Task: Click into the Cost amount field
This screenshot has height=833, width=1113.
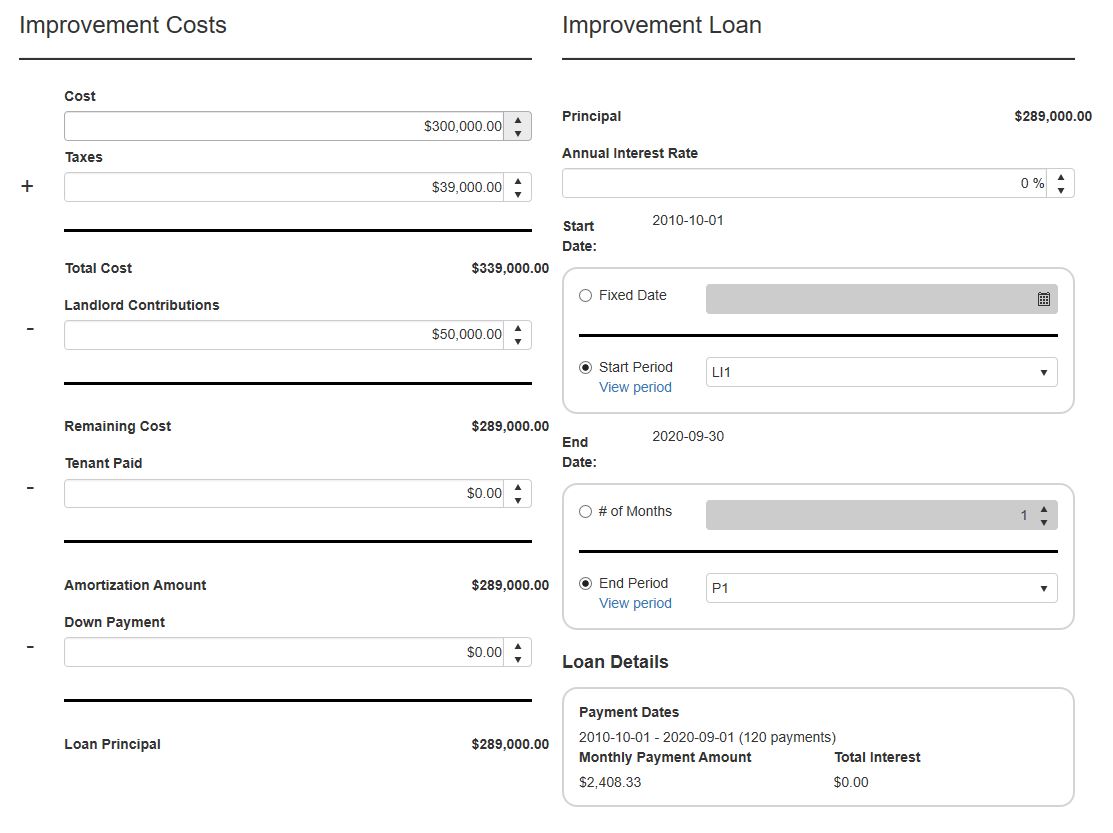Action: click(x=284, y=127)
